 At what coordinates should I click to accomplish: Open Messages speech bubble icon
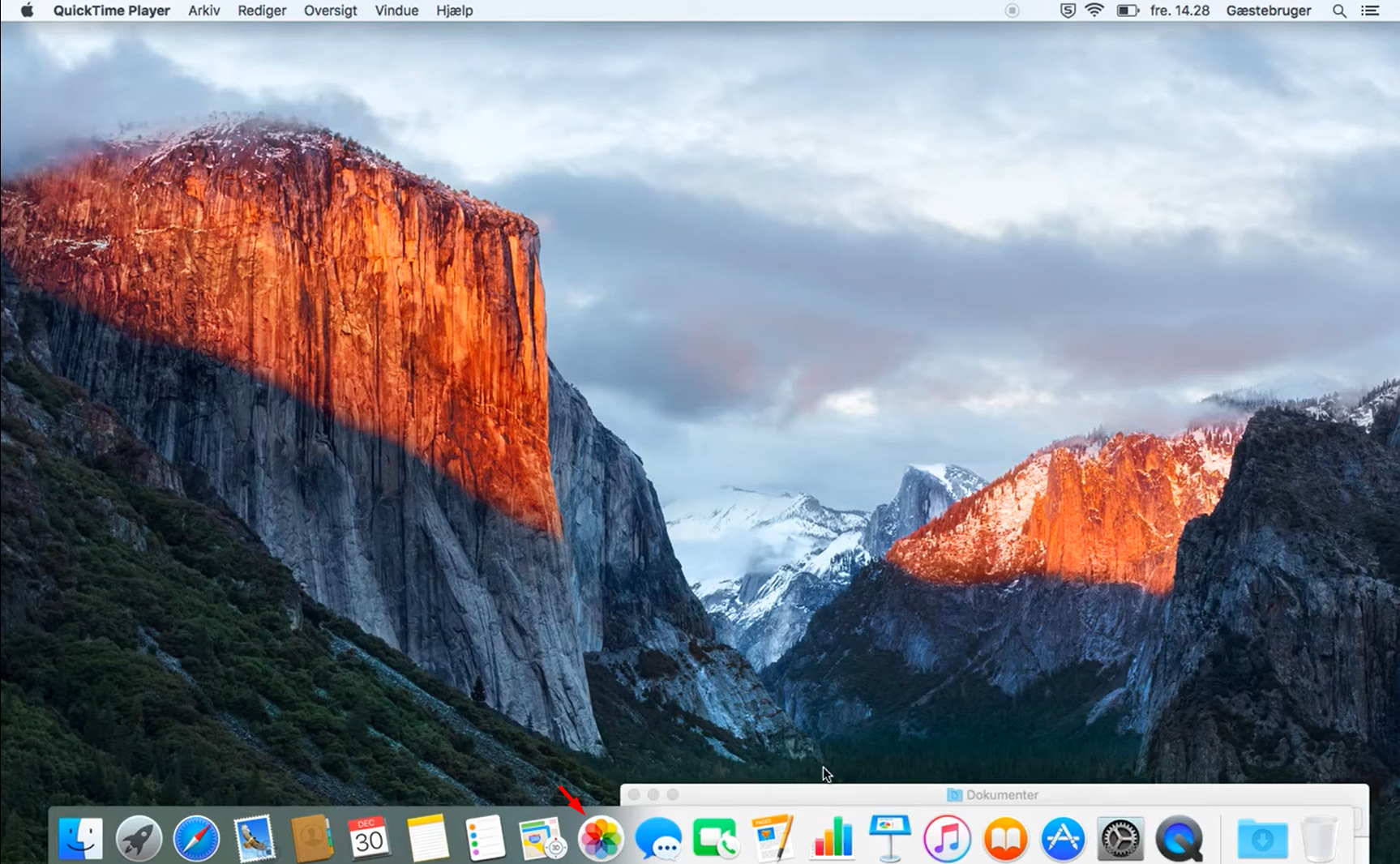click(658, 838)
